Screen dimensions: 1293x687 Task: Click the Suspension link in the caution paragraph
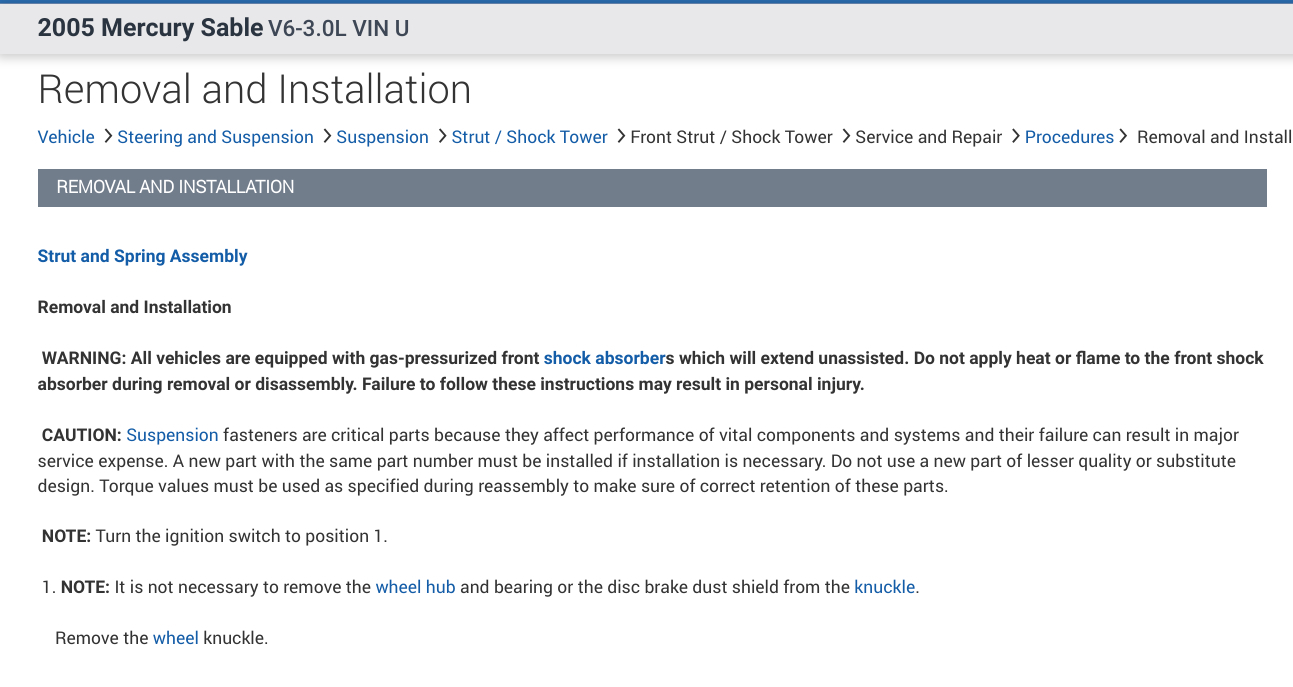[x=172, y=435]
